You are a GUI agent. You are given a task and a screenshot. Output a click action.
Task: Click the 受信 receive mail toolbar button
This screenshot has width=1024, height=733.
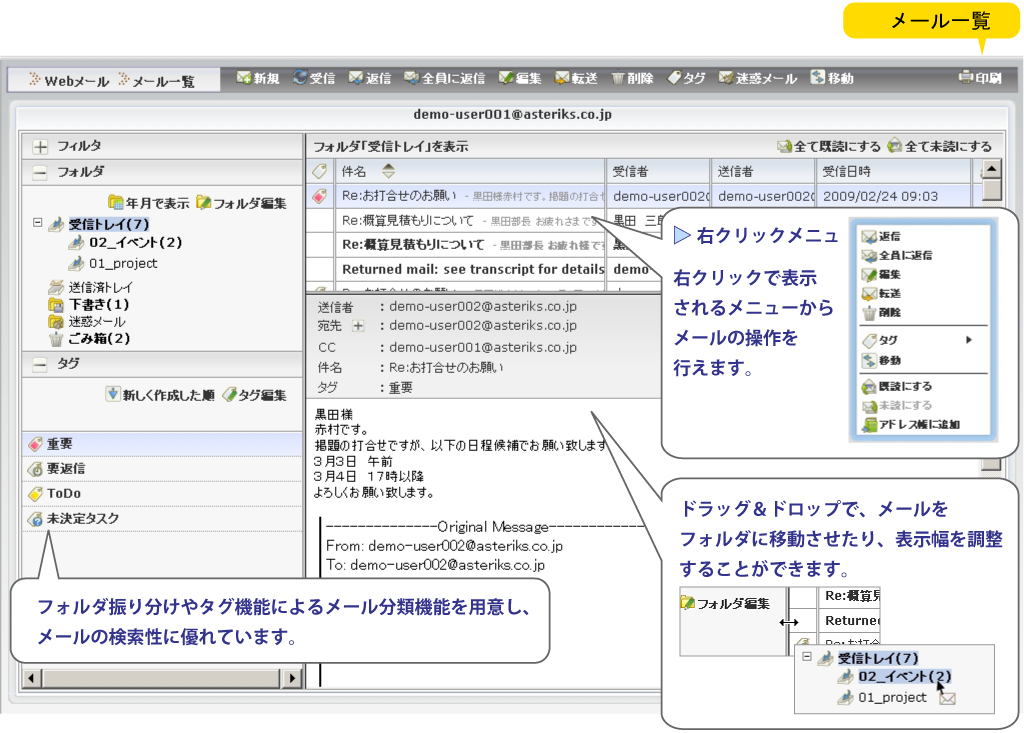314,78
